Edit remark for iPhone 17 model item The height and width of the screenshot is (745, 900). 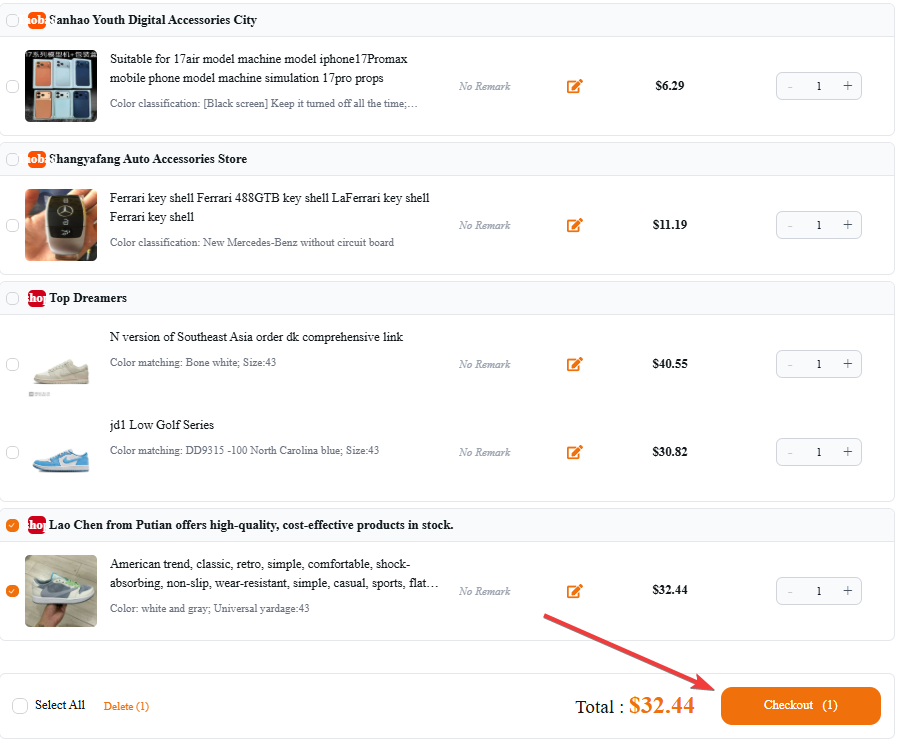[x=575, y=86]
